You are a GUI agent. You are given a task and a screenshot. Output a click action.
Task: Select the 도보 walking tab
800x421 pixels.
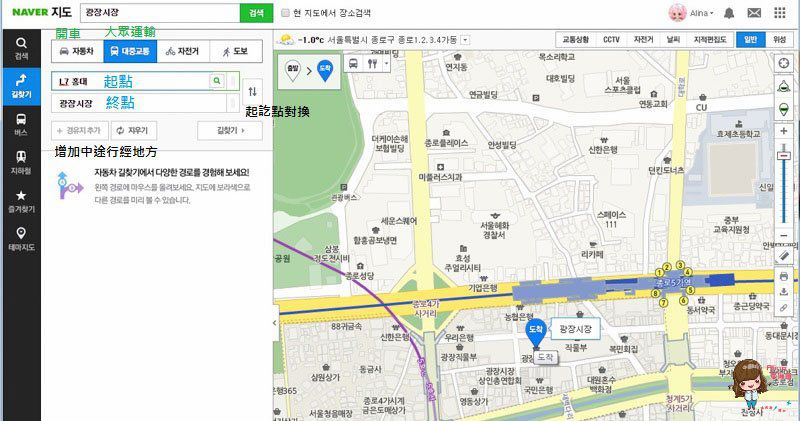point(236,51)
